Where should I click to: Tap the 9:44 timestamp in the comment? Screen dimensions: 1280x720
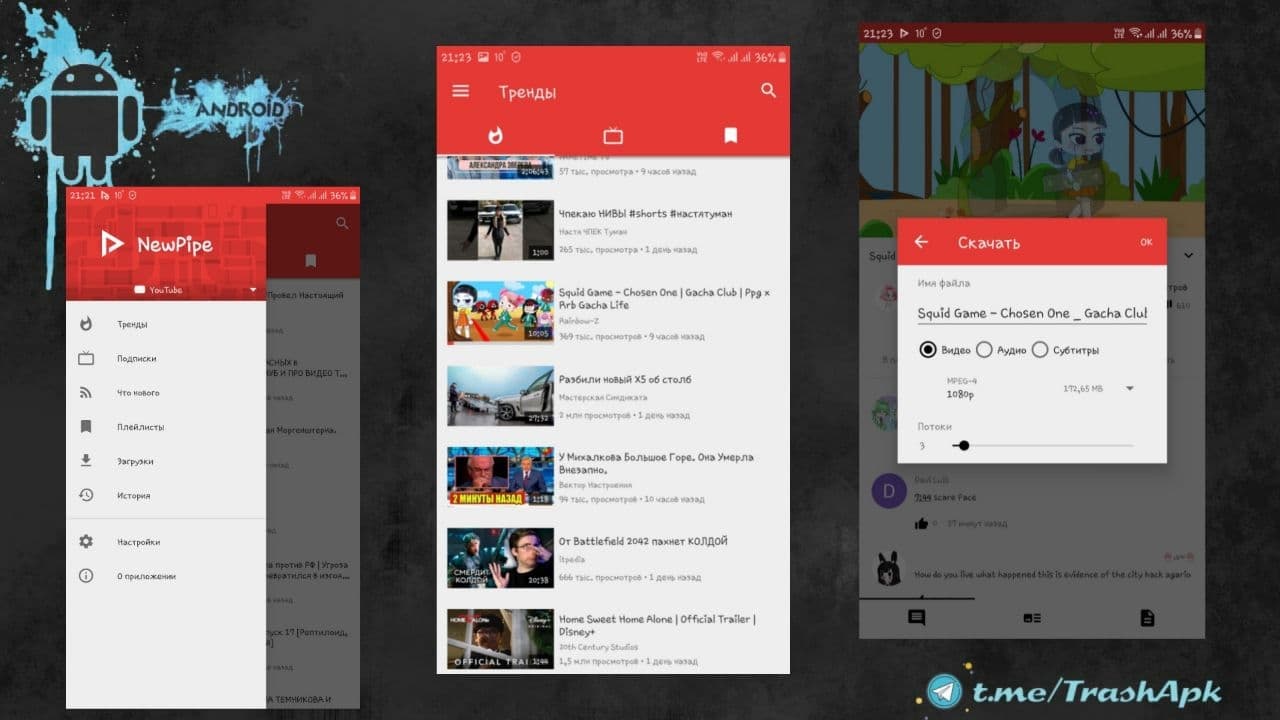pyautogui.click(x=924, y=497)
